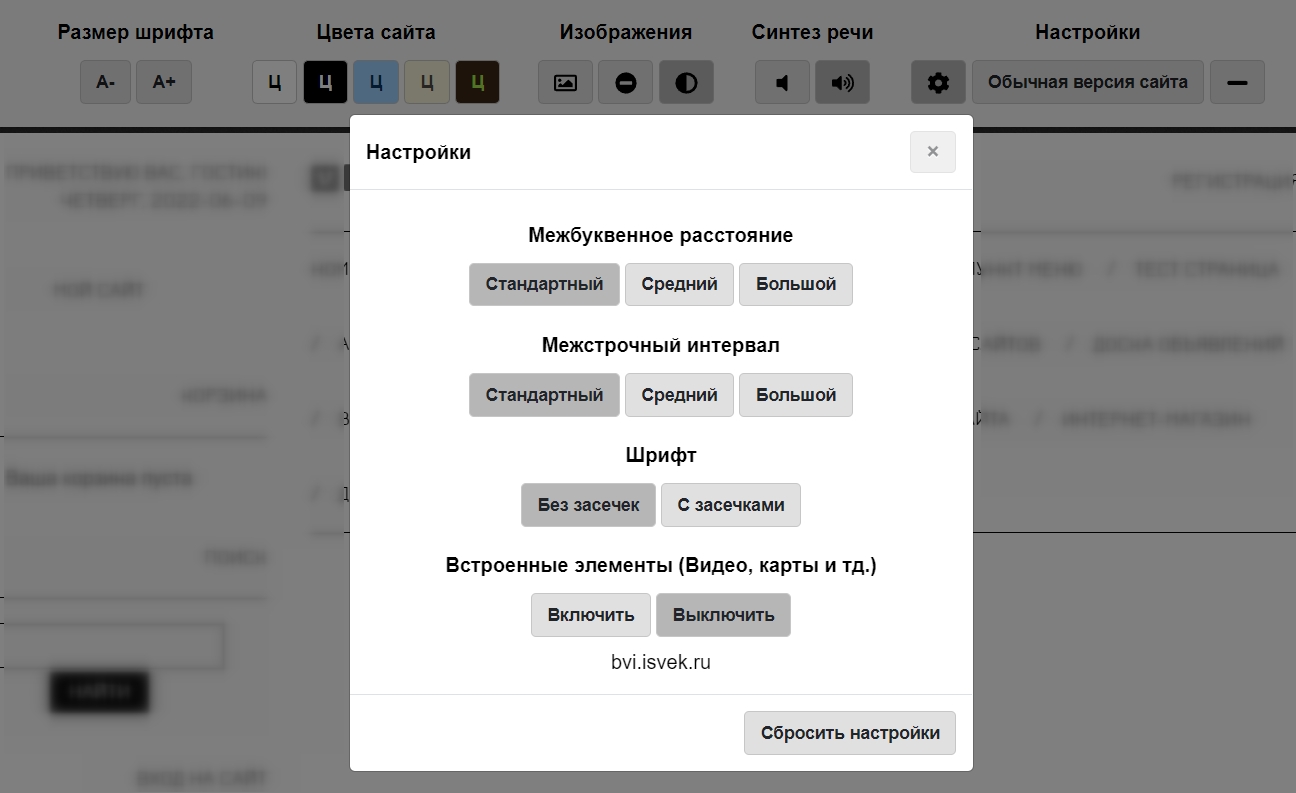Viewport: 1296px width, 793px height.
Task: Turn off embedded elements with Выключить
Action: pyautogui.click(x=723, y=614)
